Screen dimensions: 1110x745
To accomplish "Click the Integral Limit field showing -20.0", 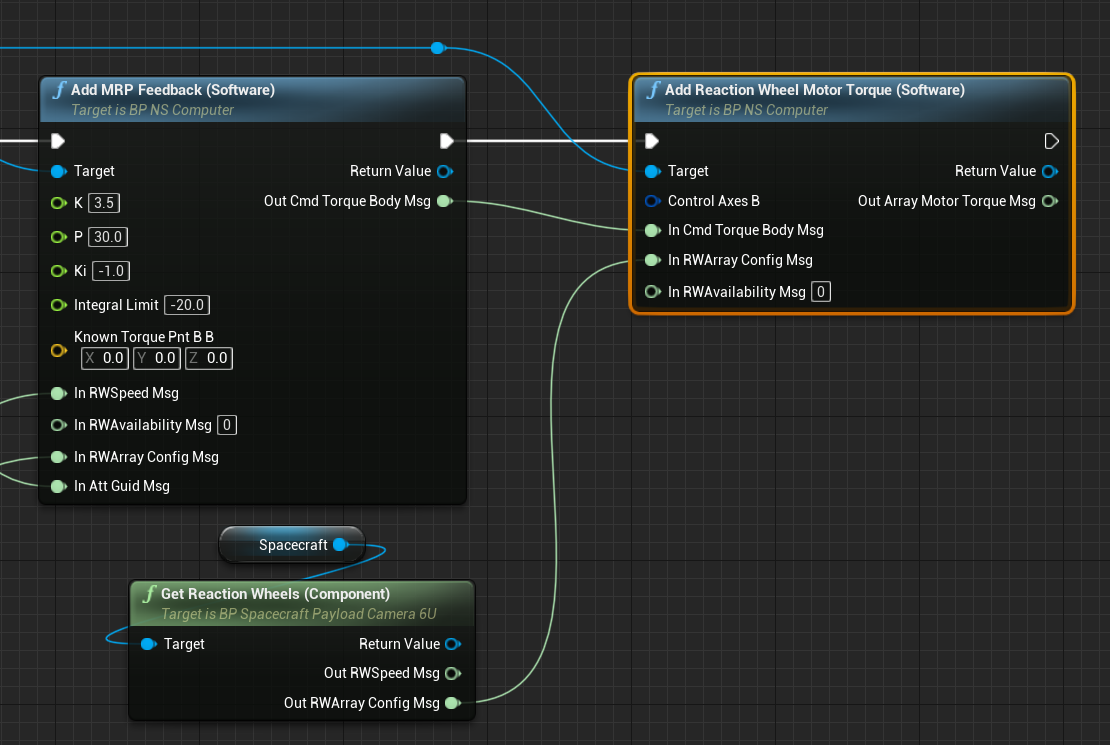I will coord(189,305).
